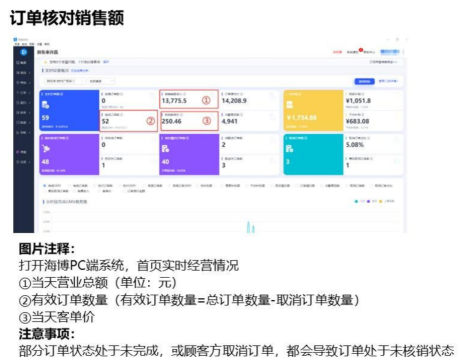The height and width of the screenshot is (360, 462).
Task: Select the second radio option above the chart
Action: [70, 186]
